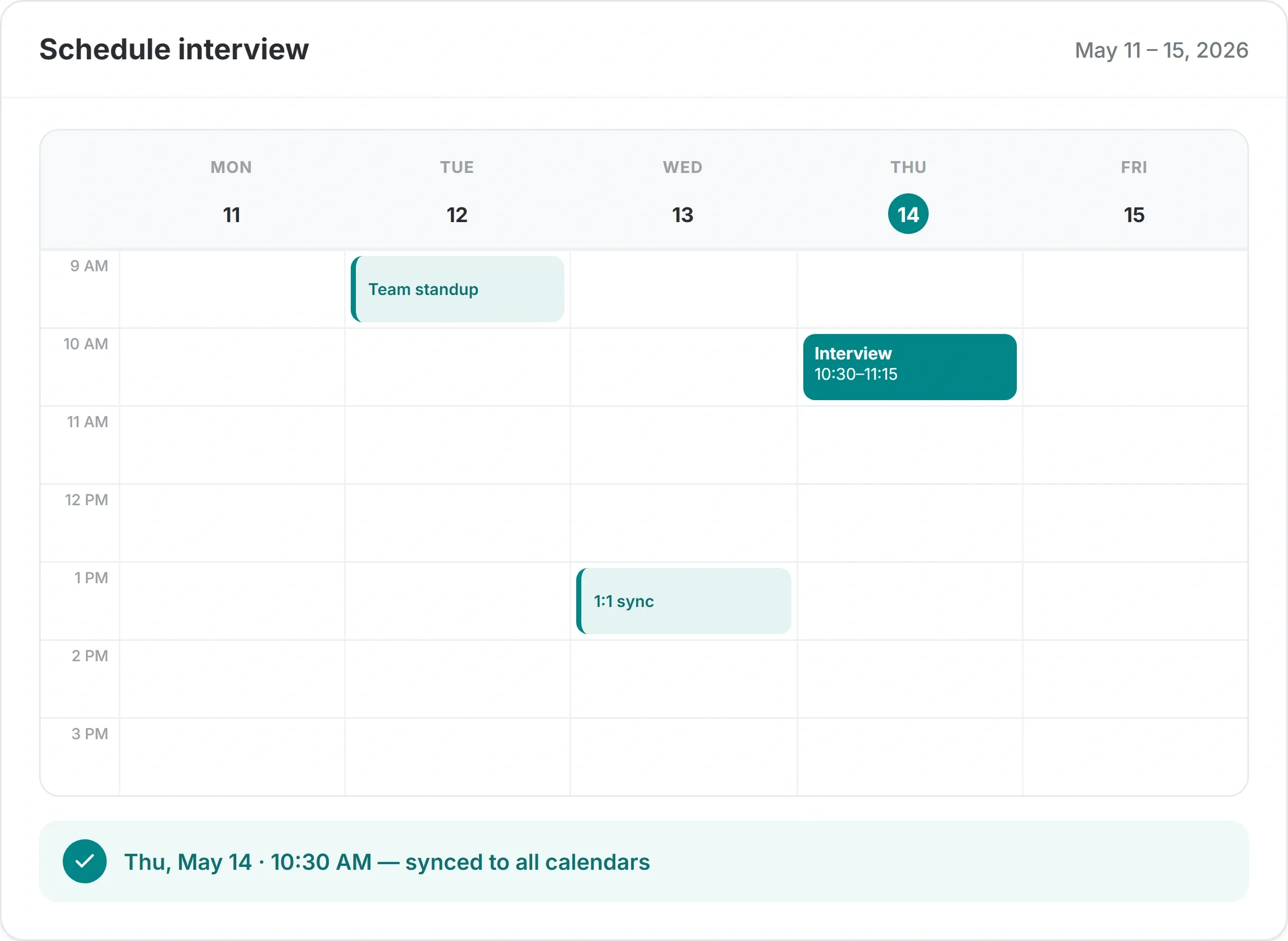Click the Schedule interview heading
Viewport: 1288px width, 941px height.
coord(174,49)
